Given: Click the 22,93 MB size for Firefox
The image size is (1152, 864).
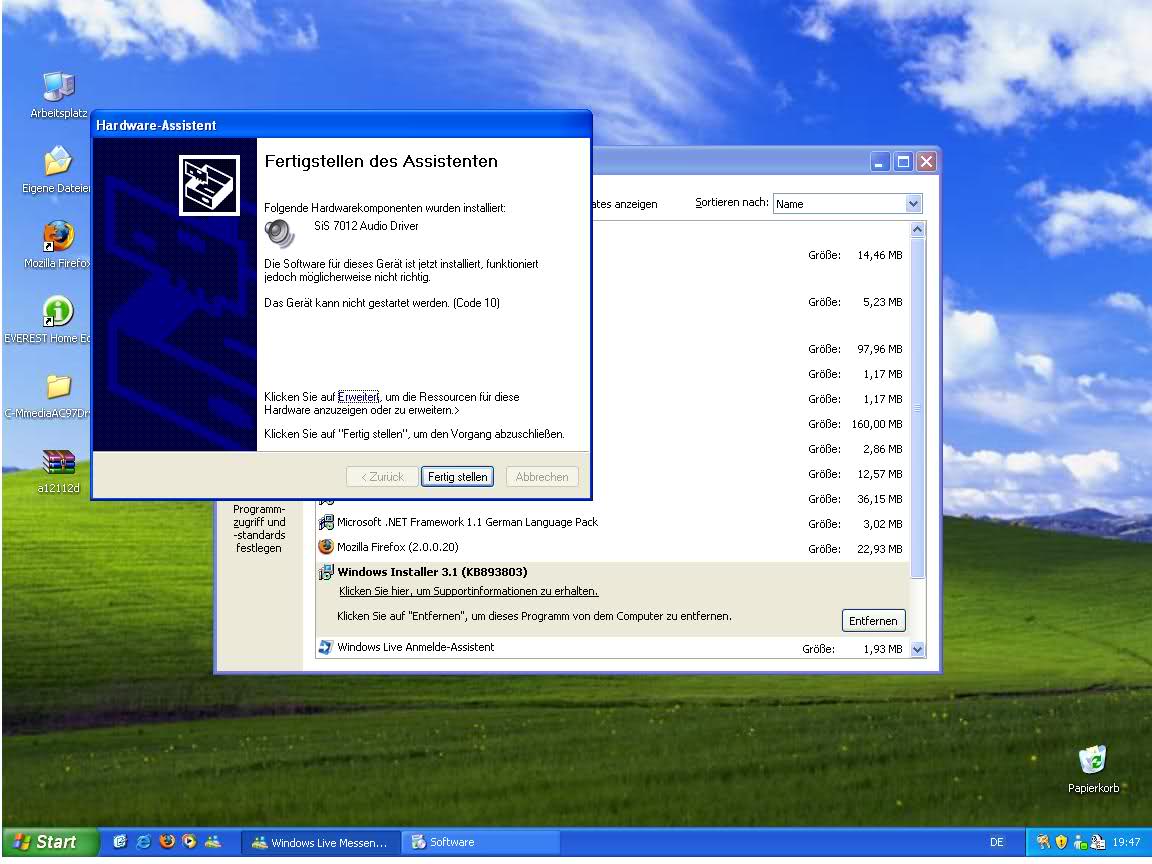Looking at the screenshot, I should pos(879,550).
